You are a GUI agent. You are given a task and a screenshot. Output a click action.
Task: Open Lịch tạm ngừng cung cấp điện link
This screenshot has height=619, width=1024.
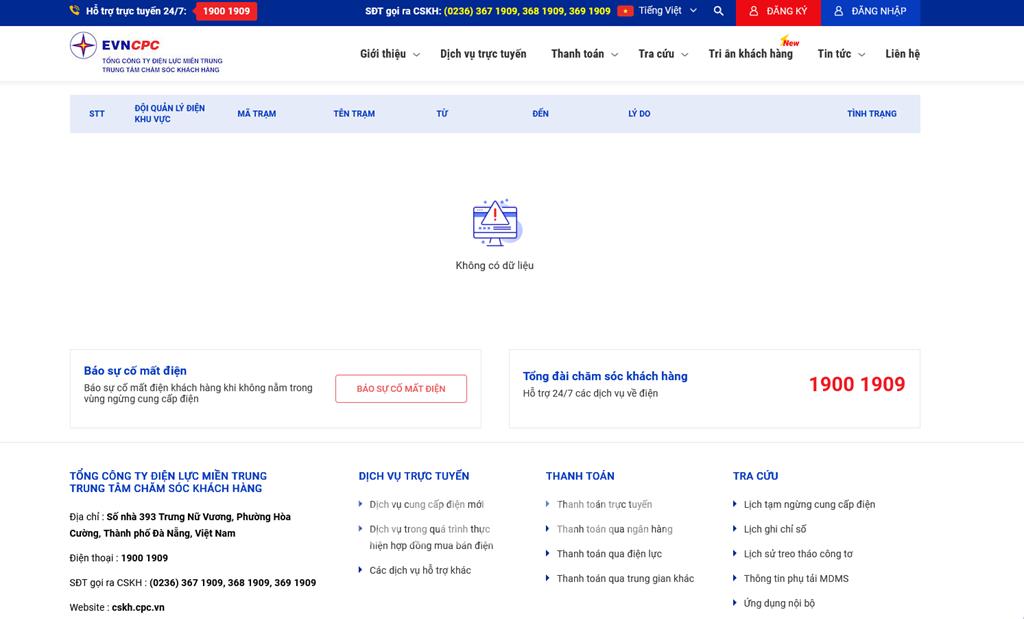[809, 504]
